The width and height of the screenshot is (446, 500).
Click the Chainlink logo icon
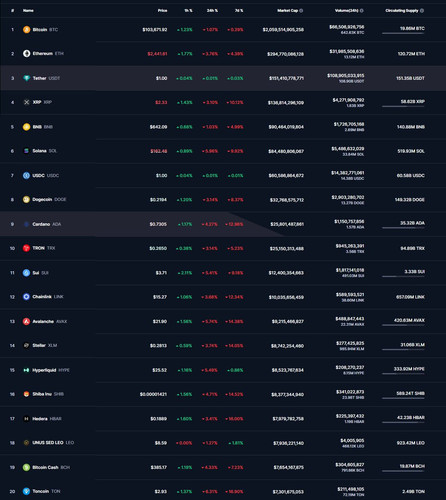tap(26, 297)
